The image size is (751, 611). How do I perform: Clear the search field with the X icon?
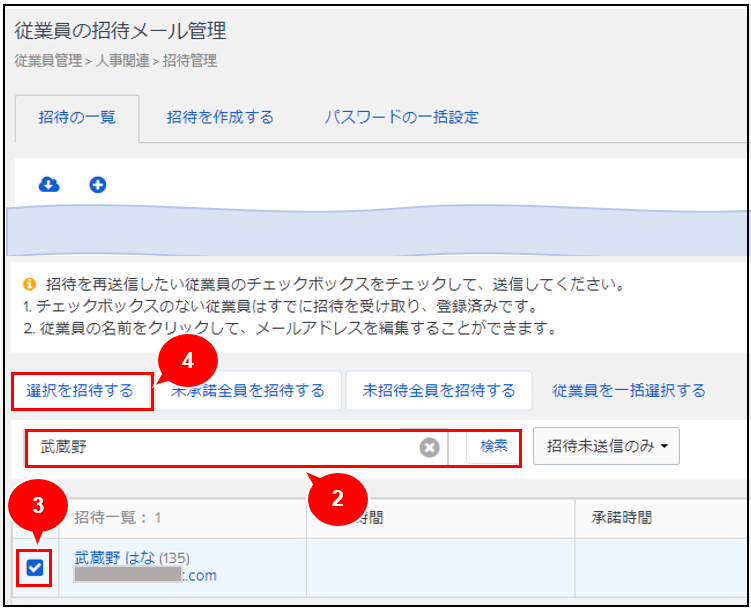(x=430, y=447)
